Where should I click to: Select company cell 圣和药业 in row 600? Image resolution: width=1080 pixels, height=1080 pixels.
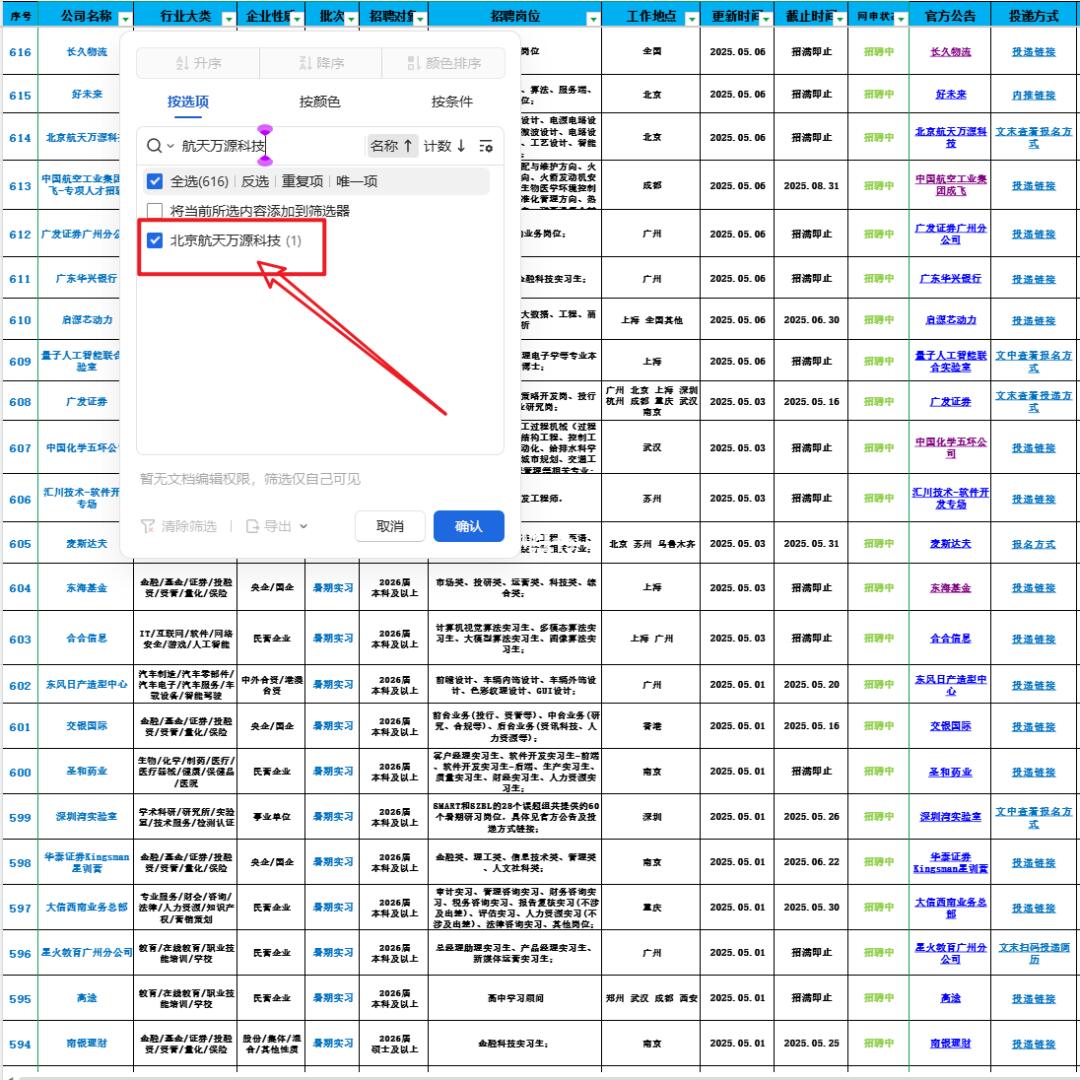[86, 771]
